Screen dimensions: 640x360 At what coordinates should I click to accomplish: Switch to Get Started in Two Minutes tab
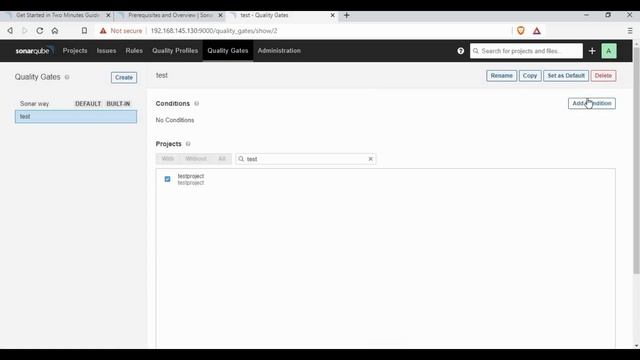coord(57,15)
